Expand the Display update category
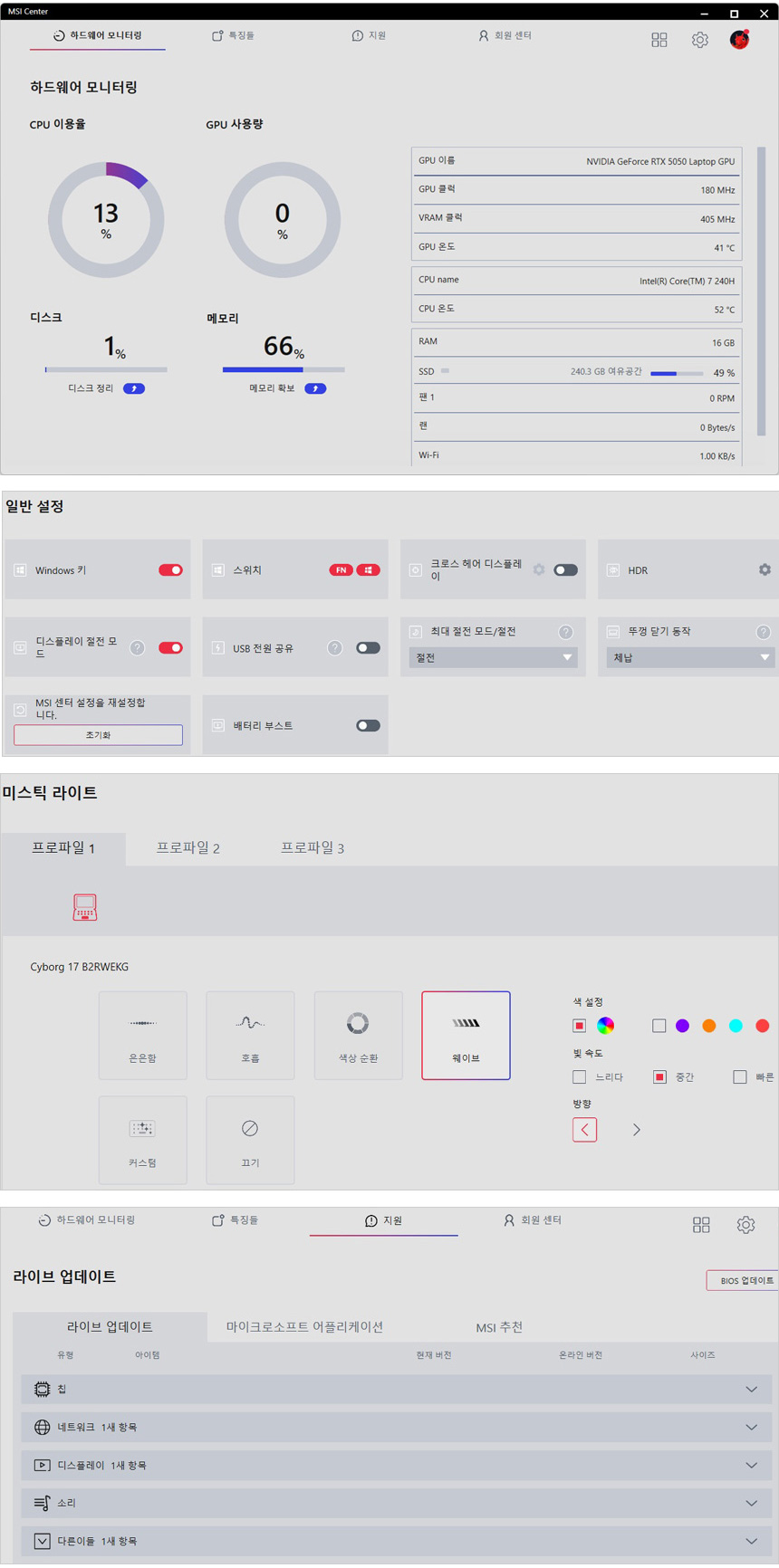Viewport: 779px width, 1568px height. 751,1465
